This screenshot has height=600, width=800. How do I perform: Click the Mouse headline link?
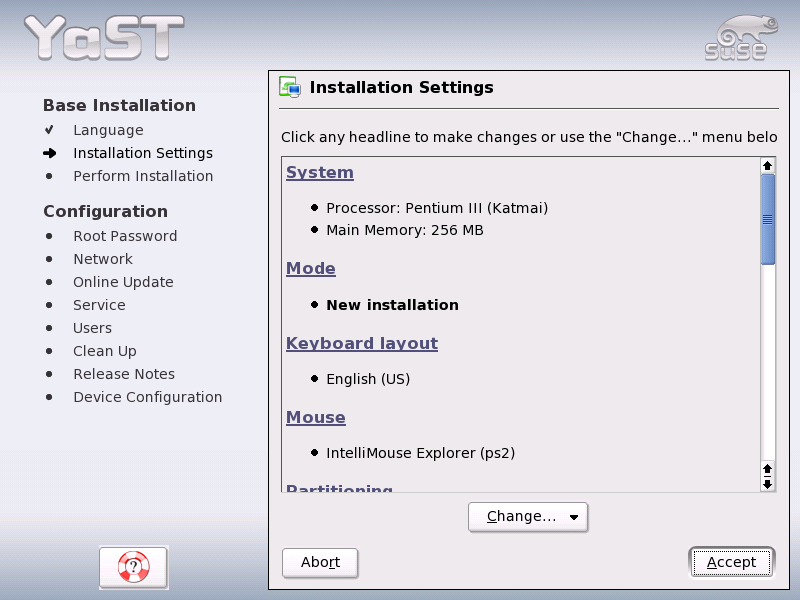click(x=316, y=418)
